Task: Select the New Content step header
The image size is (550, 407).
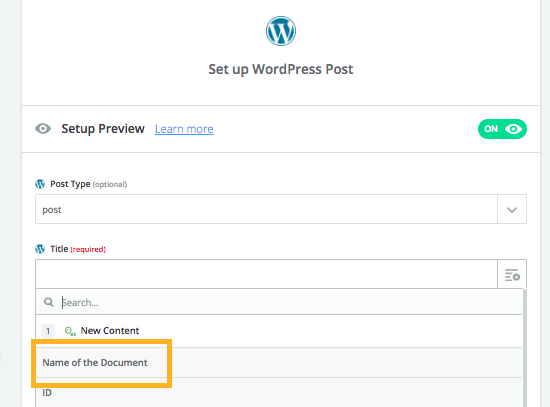Action: [x=279, y=331]
